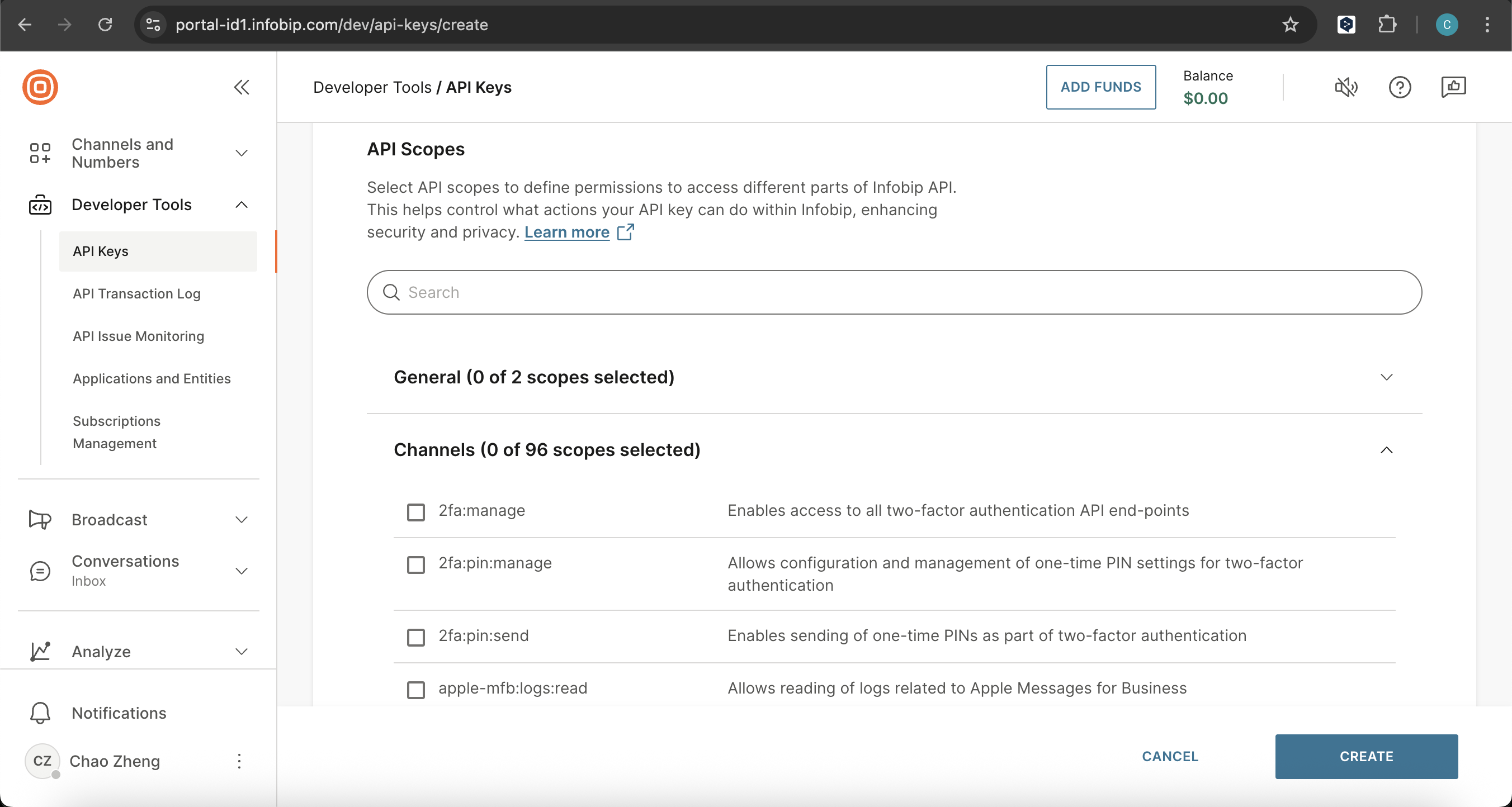Check the 2fa:pin:send scope

click(415, 637)
